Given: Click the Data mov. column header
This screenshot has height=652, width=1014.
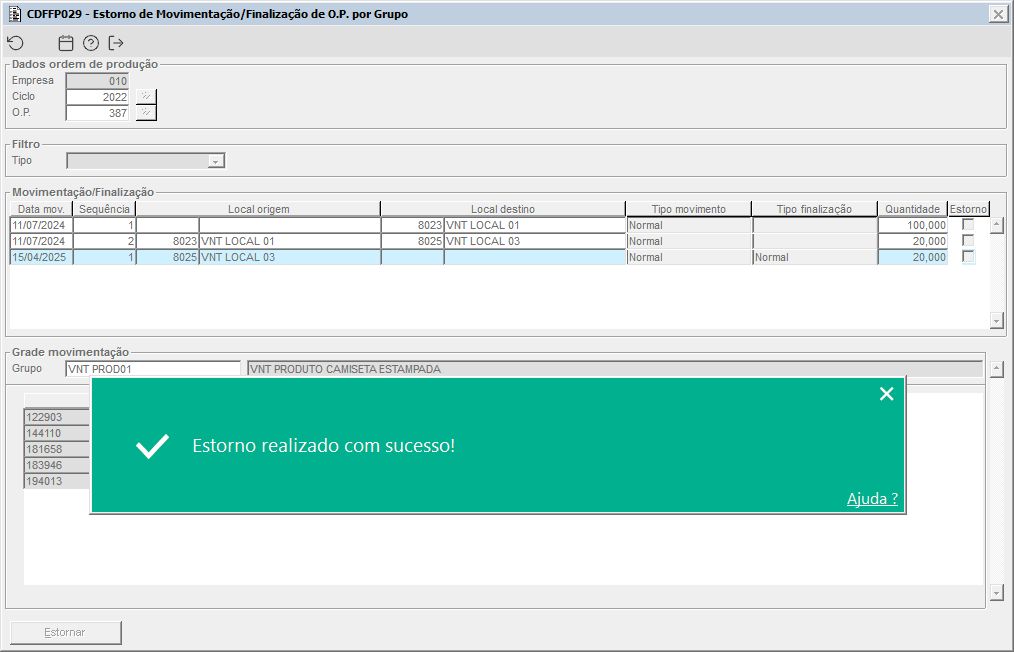Looking at the screenshot, I should click(x=41, y=209).
